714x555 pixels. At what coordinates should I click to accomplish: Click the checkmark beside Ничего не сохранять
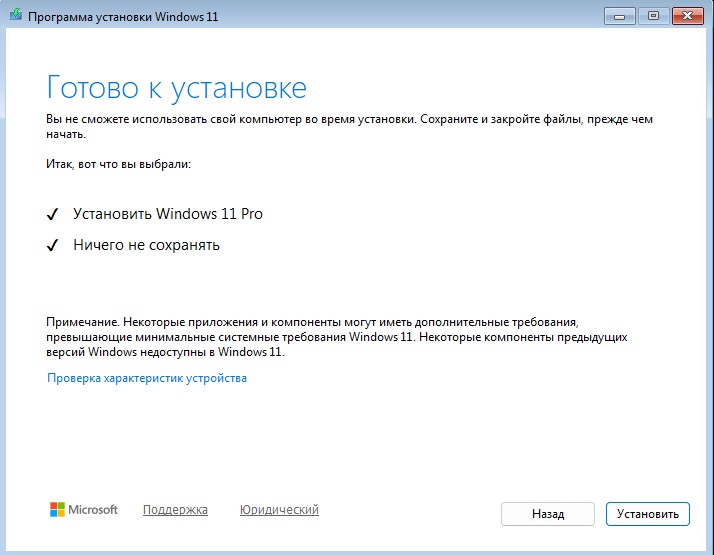pos(52,245)
